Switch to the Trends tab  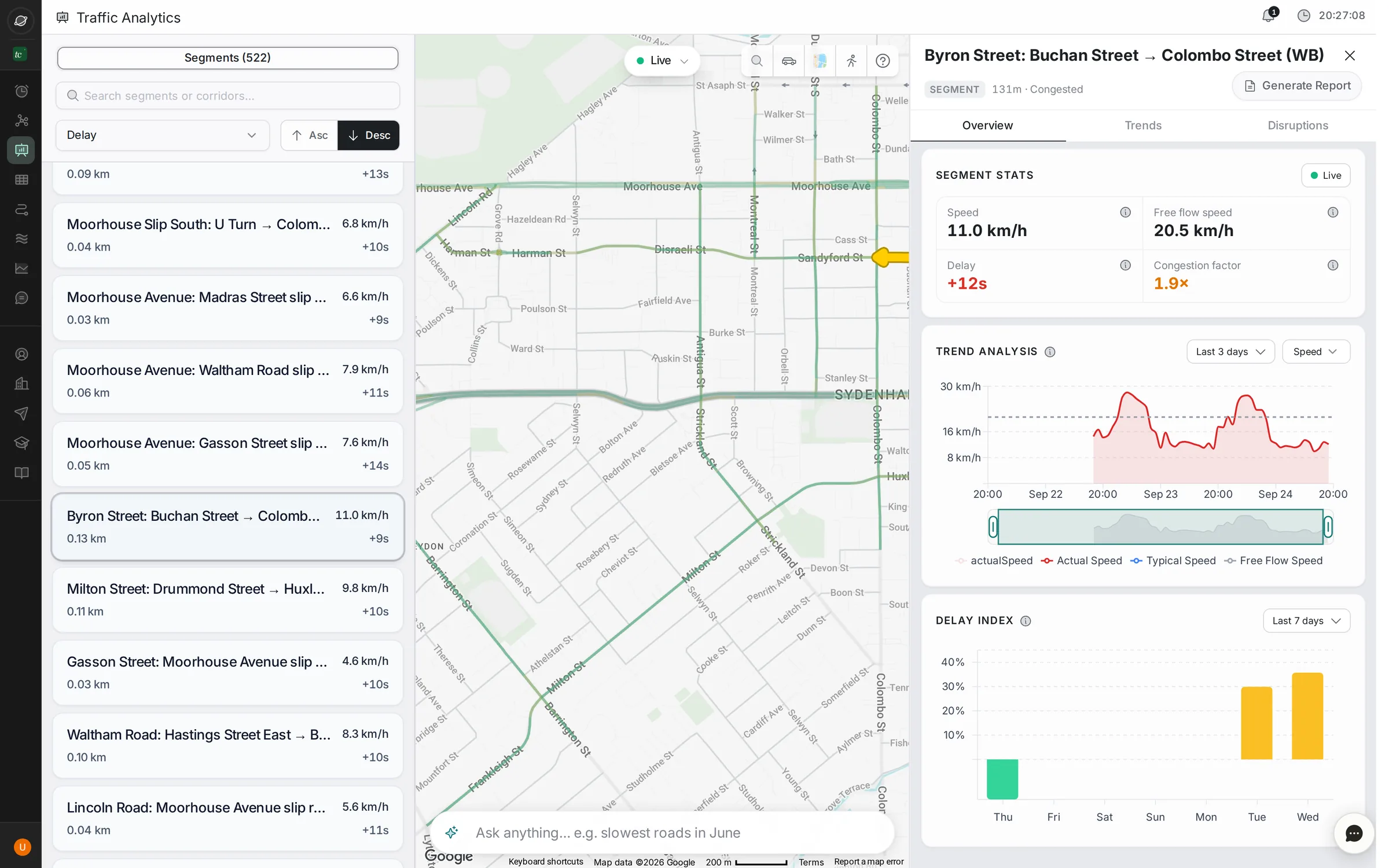tap(1143, 126)
